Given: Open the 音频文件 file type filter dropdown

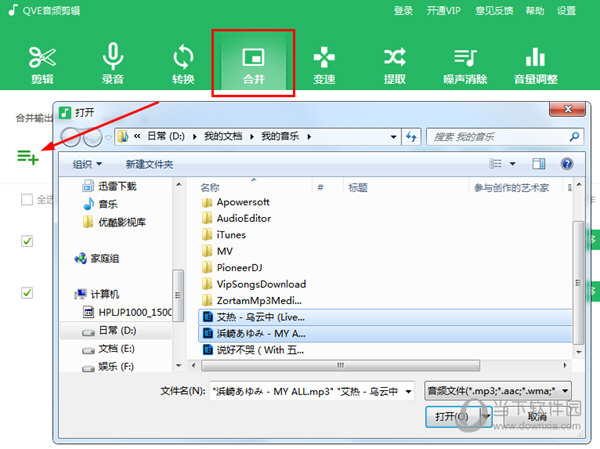Looking at the screenshot, I should pos(498,391).
